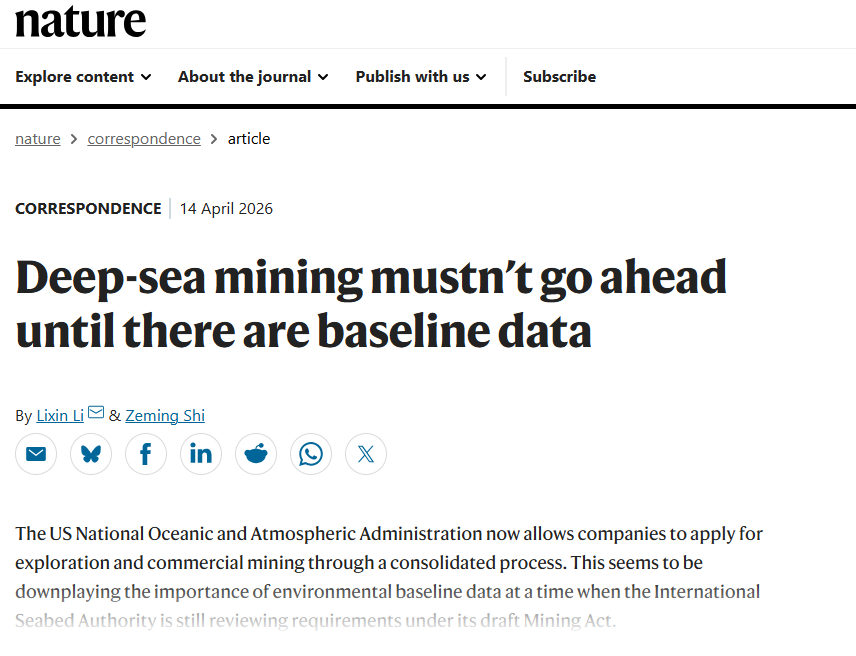Open author Zeming Shi's link
This screenshot has height=656, width=856.
(x=165, y=416)
